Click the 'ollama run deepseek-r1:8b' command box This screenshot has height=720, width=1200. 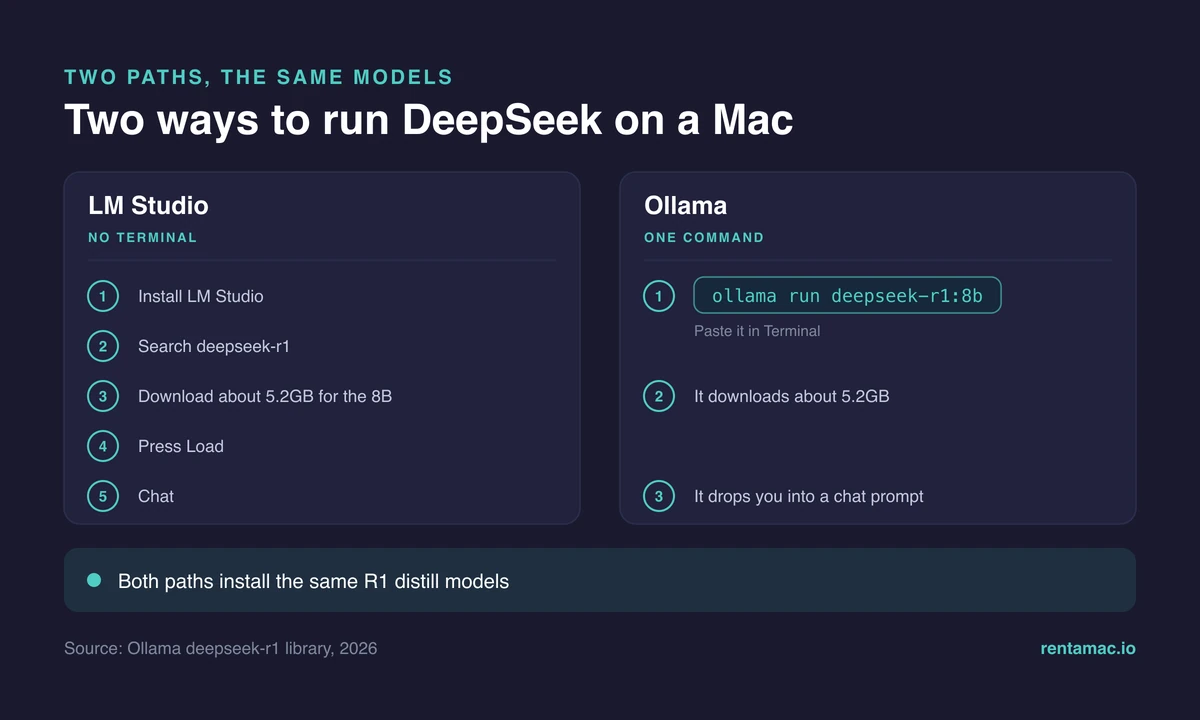click(x=847, y=295)
